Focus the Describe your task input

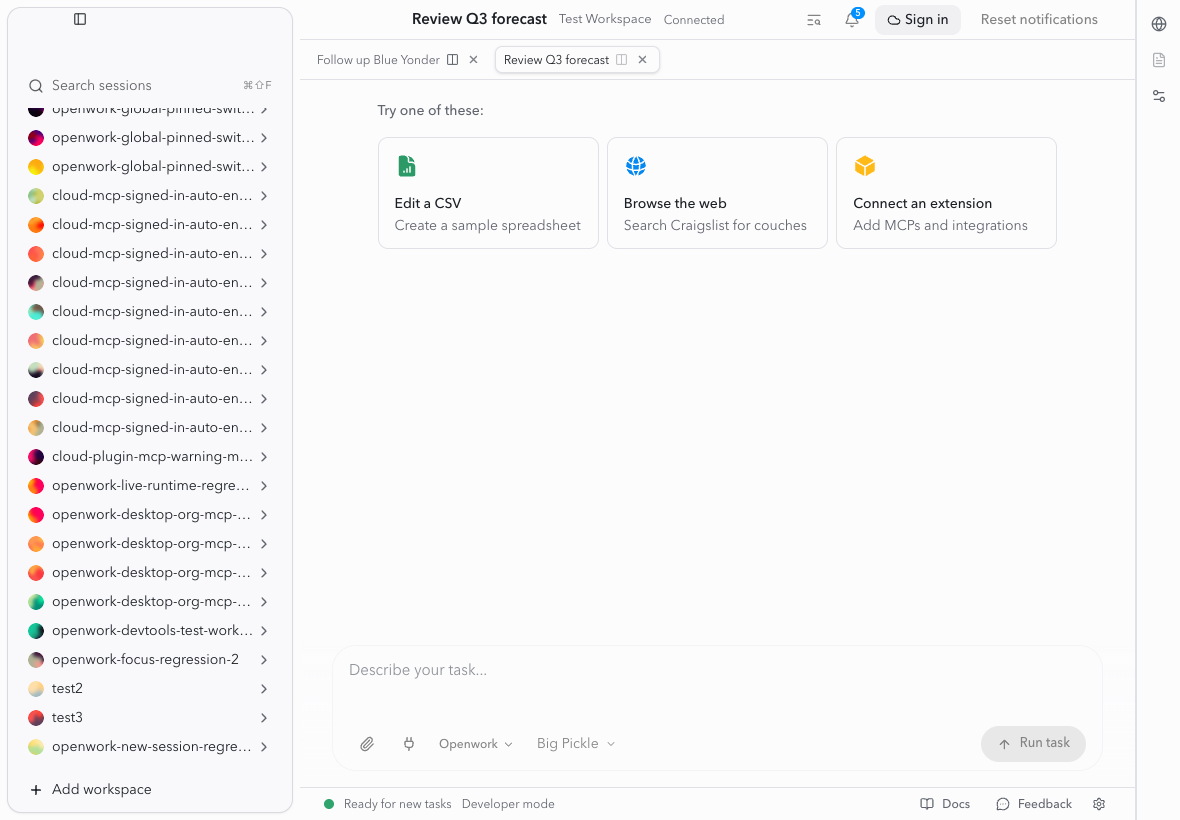(717, 670)
